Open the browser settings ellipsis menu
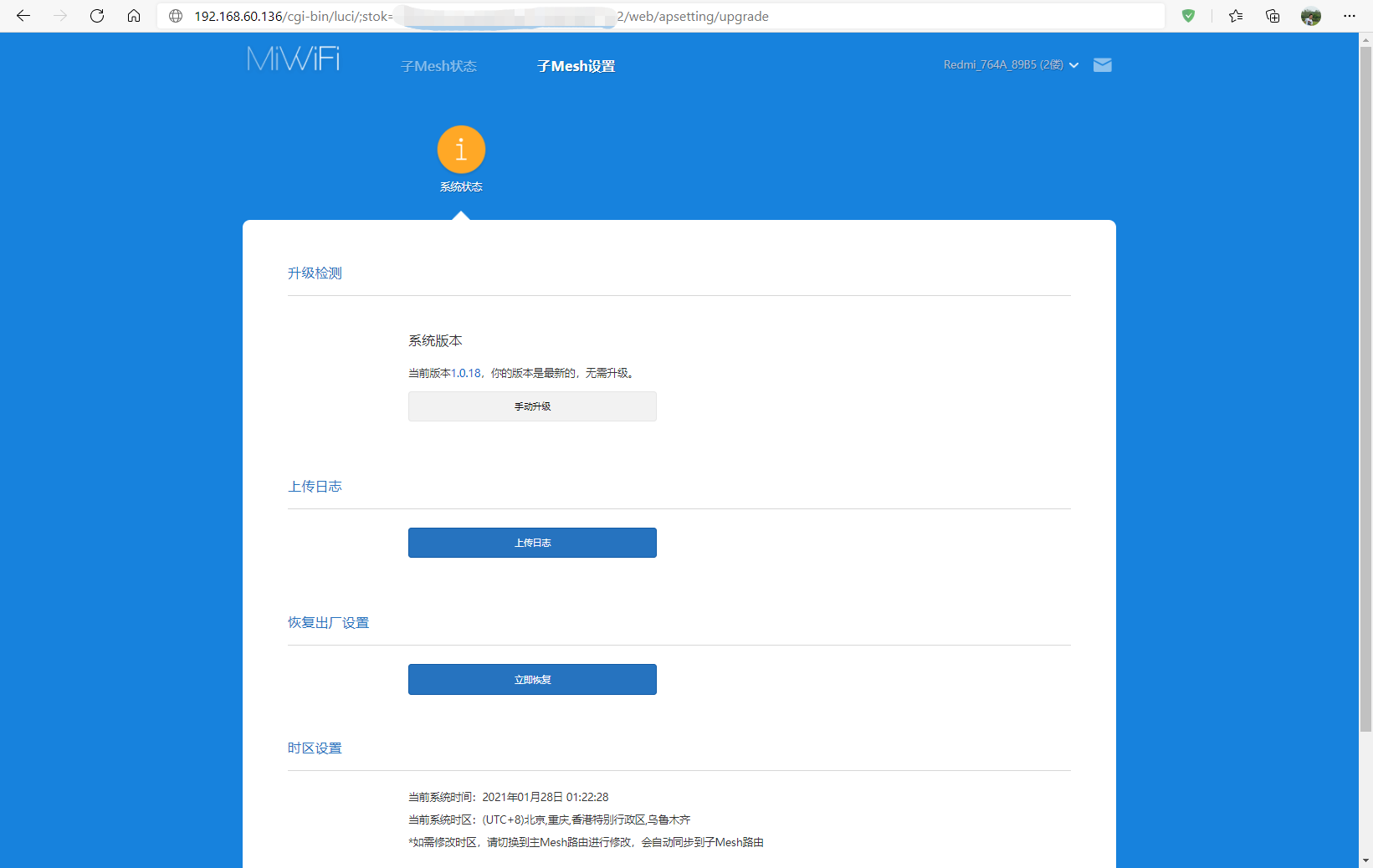 pyautogui.click(x=1350, y=15)
